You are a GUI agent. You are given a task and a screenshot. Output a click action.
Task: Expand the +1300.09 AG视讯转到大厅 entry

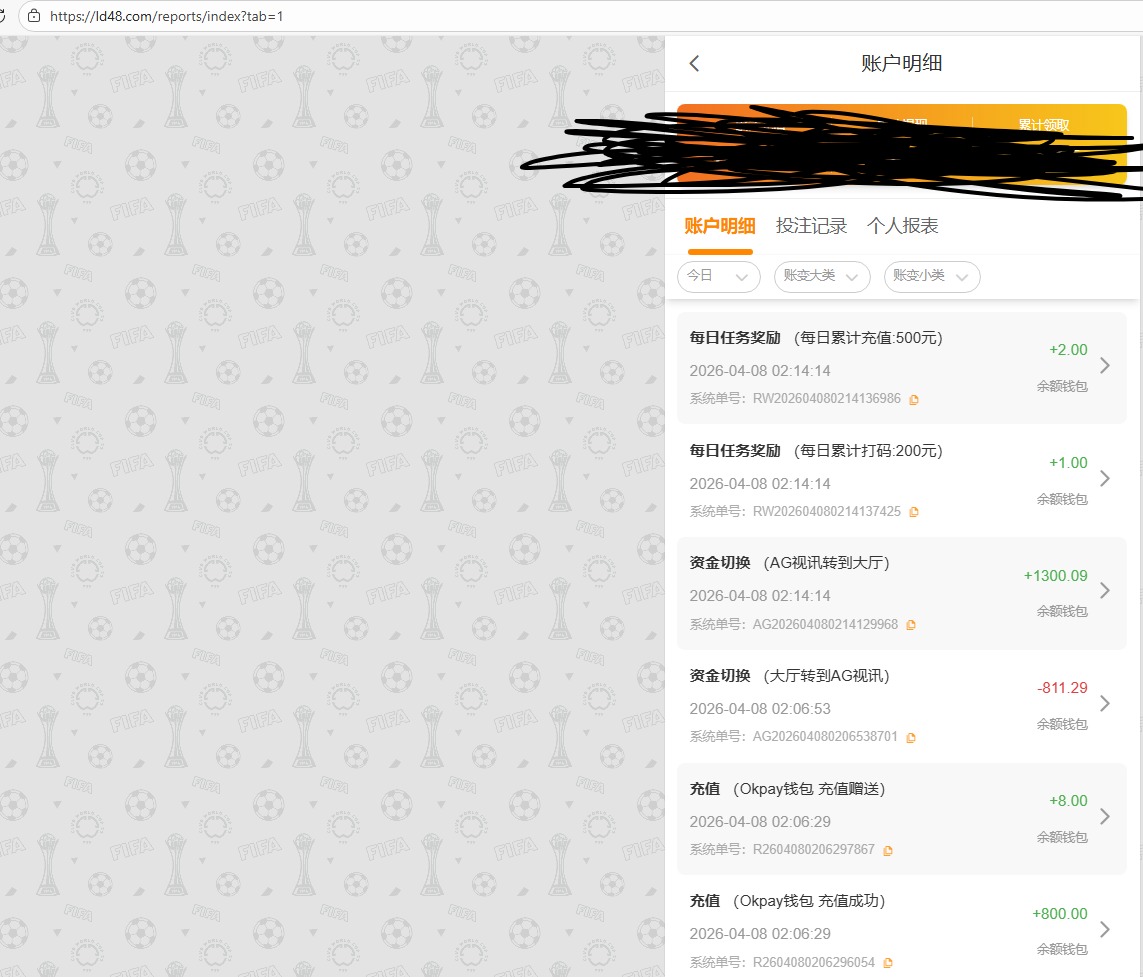click(1104, 591)
